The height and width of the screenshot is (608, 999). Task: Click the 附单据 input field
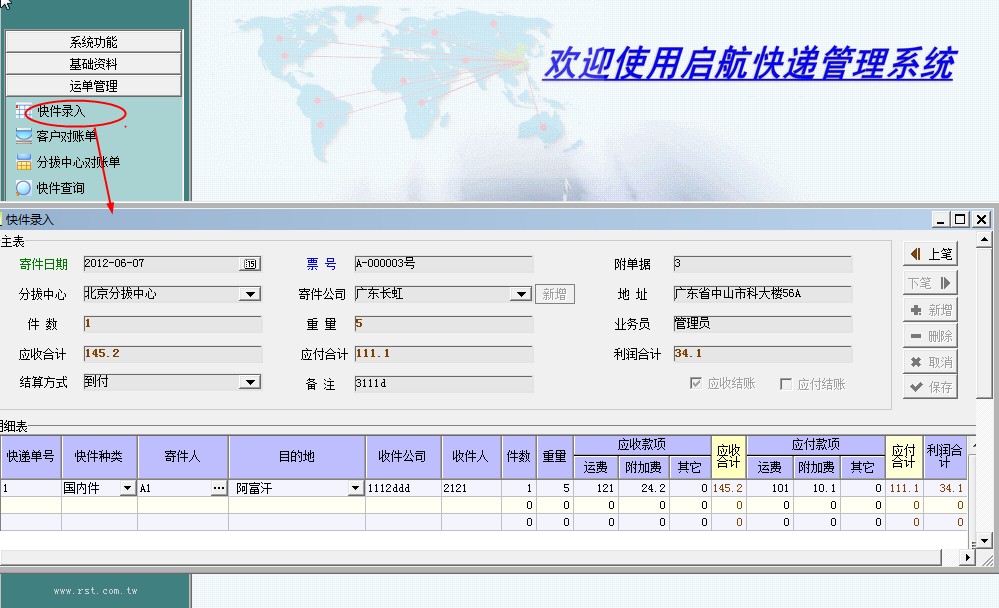point(762,264)
